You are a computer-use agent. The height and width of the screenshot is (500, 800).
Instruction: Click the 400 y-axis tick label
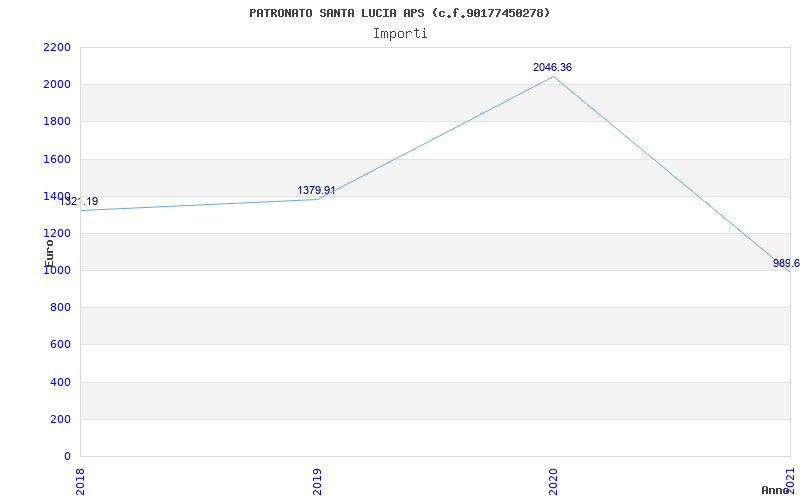pos(61,382)
